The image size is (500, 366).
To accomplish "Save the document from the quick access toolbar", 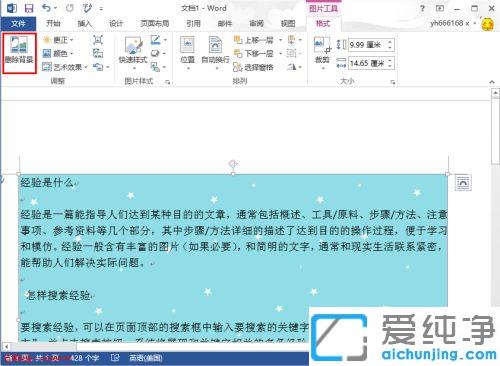I will pyautogui.click(x=29, y=8).
